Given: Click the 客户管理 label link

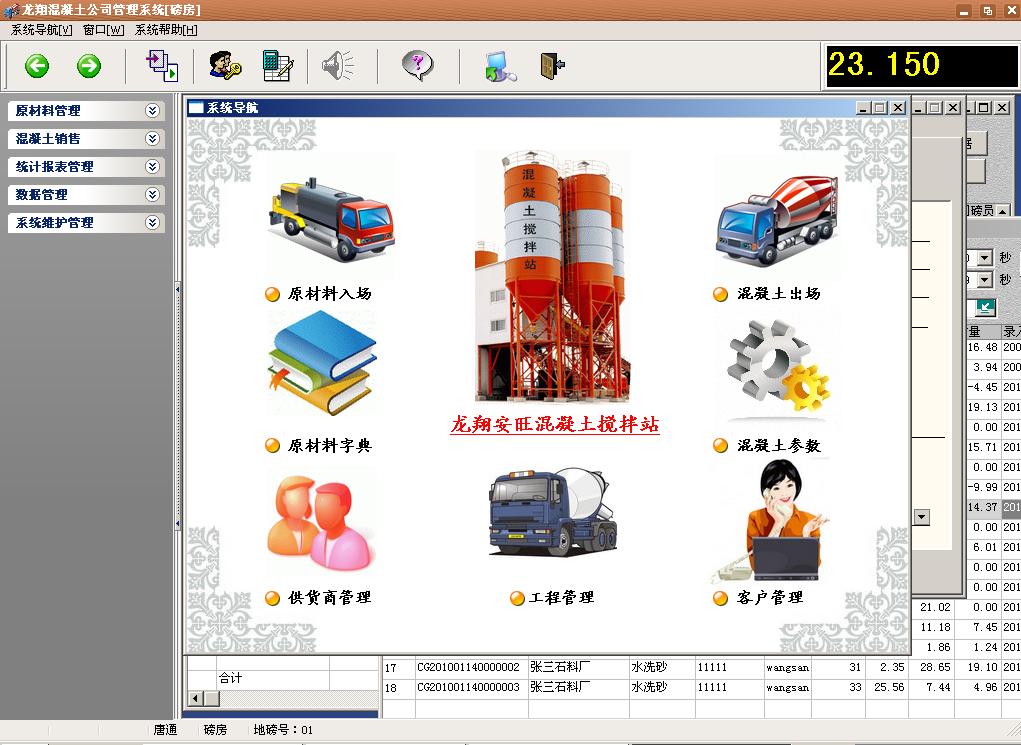Looking at the screenshot, I should (x=769, y=598).
